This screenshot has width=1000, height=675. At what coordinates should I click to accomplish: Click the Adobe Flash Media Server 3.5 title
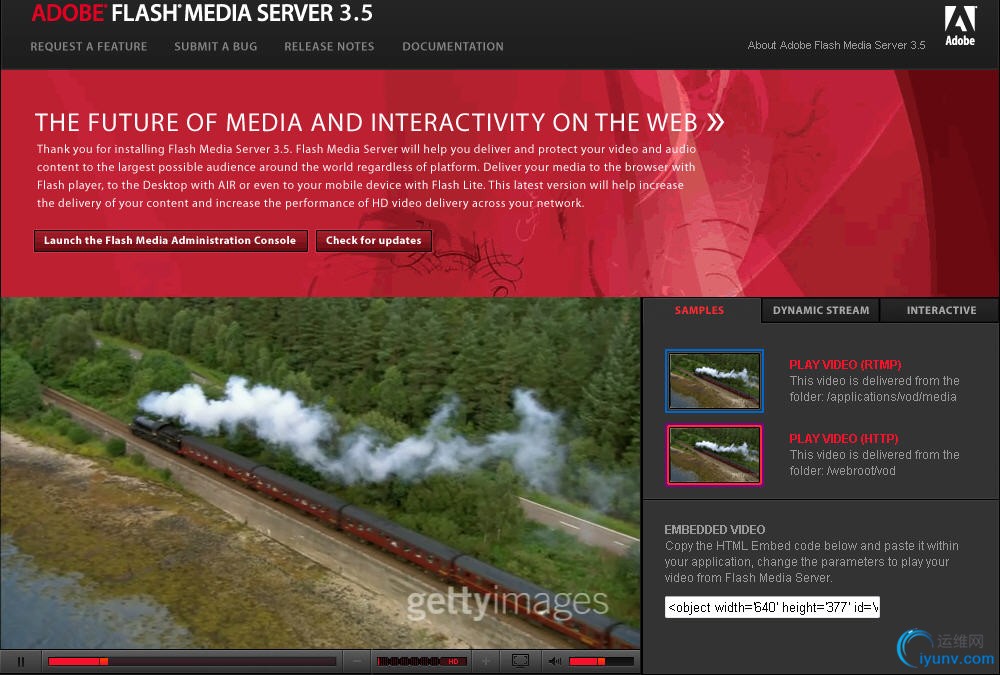point(202,13)
